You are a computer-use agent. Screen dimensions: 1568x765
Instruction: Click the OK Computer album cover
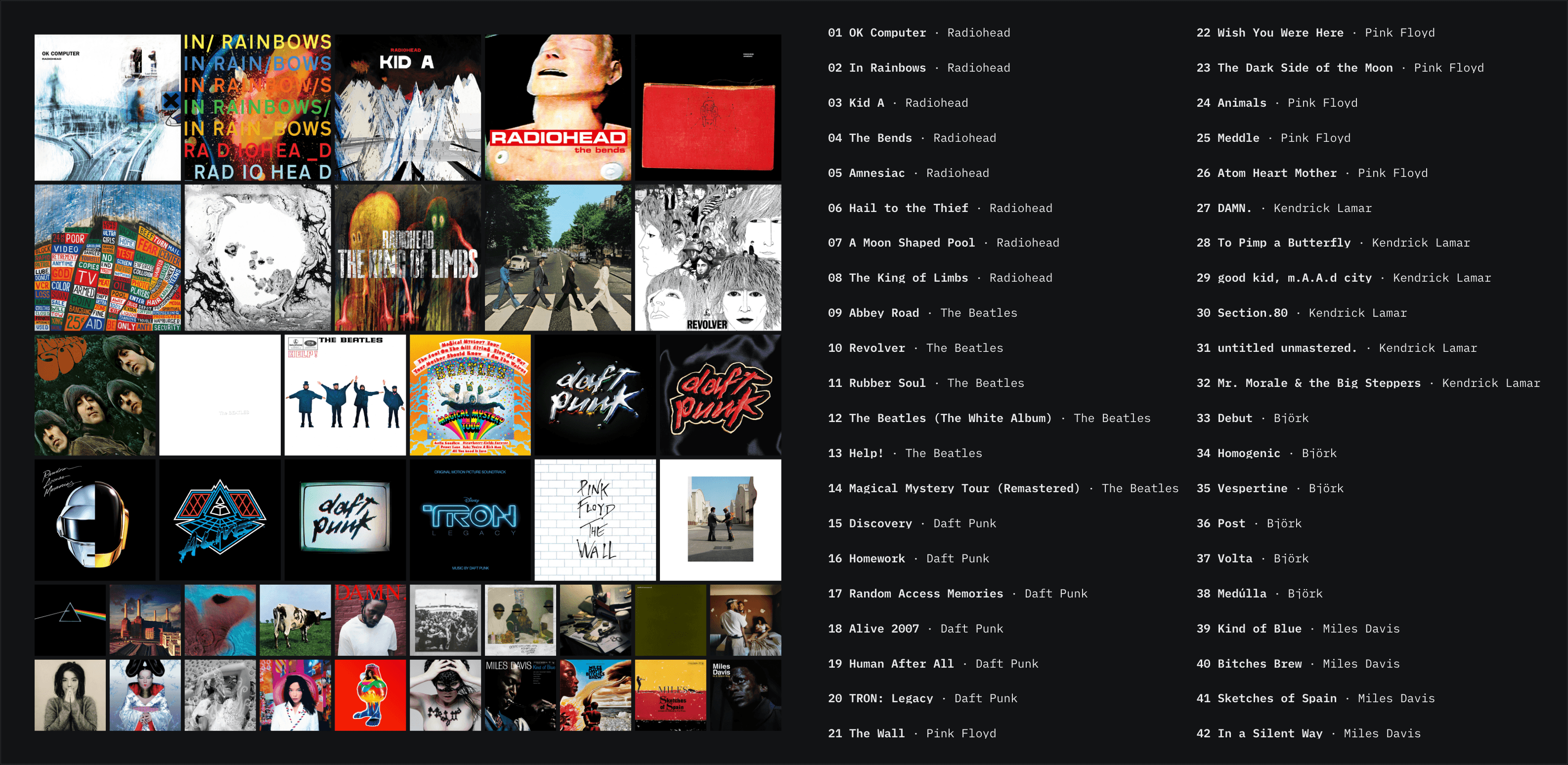coord(107,107)
